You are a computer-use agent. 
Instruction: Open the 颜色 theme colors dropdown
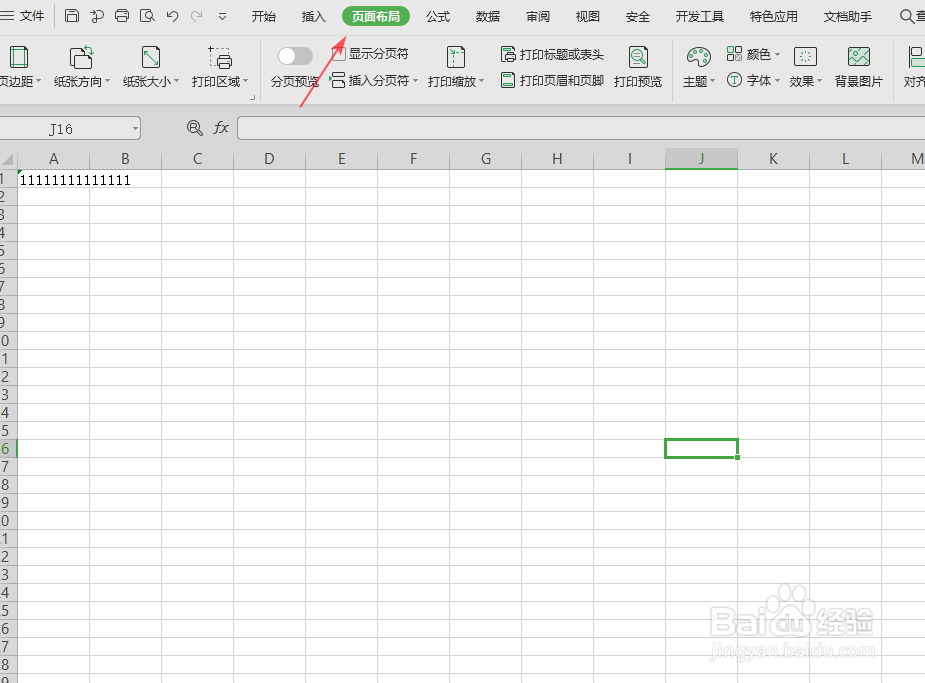click(x=753, y=54)
